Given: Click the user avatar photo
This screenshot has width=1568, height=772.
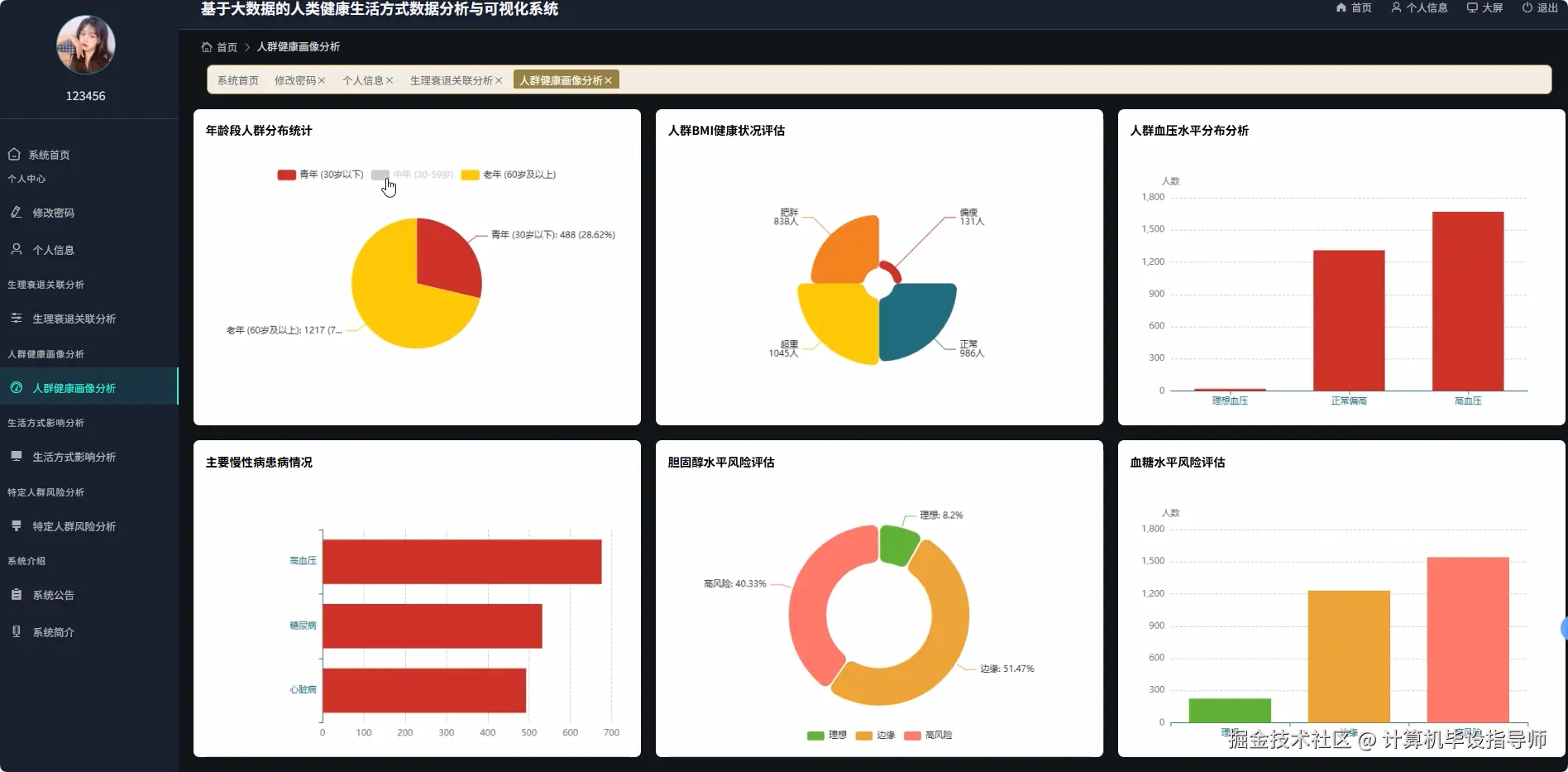Looking at the screenshot, I should [85, 45].
